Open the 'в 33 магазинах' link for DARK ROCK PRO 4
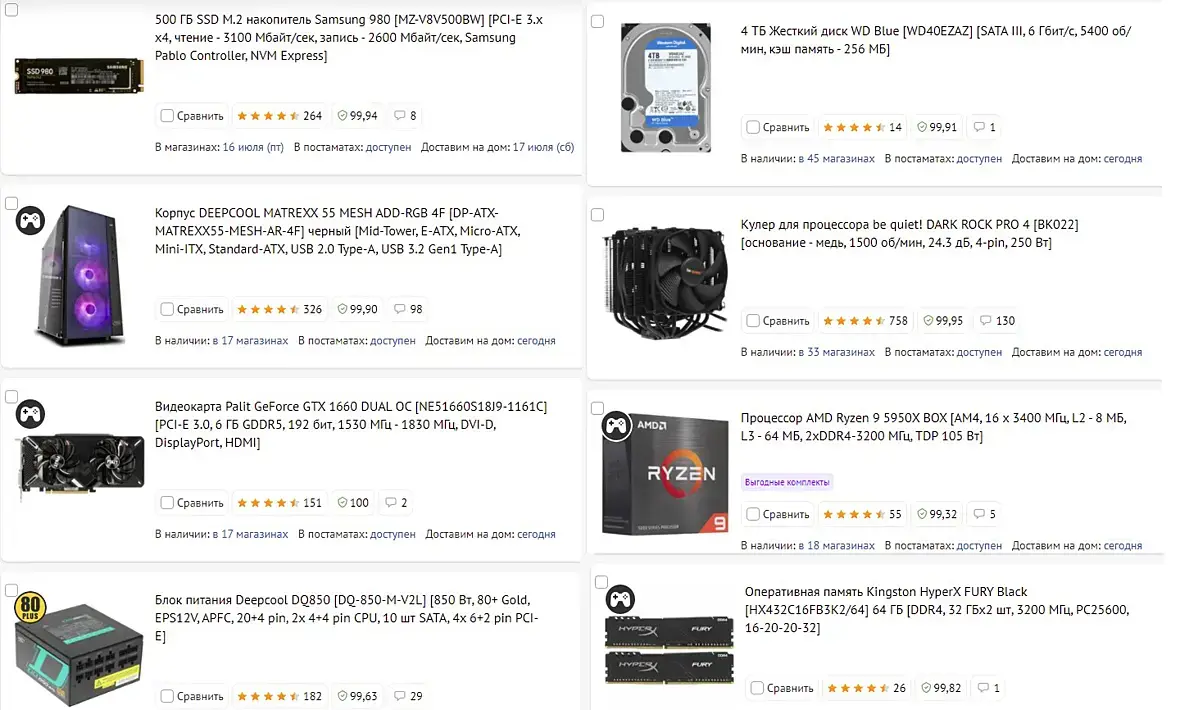The image size is (1180, 710). 837,352
